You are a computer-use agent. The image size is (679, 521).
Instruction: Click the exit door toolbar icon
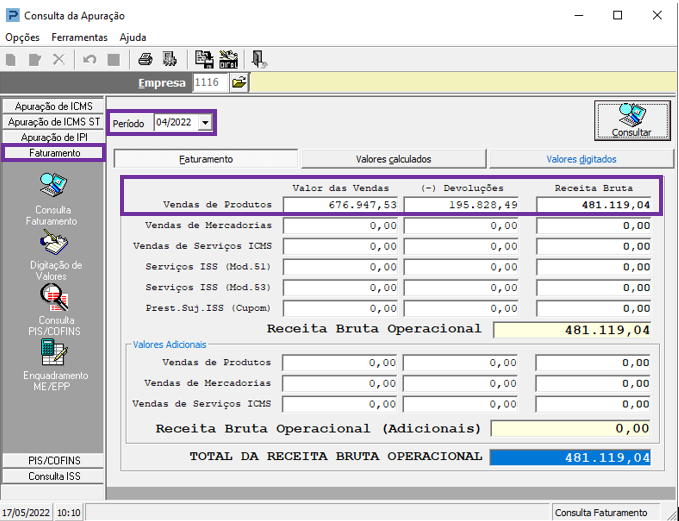258,59
